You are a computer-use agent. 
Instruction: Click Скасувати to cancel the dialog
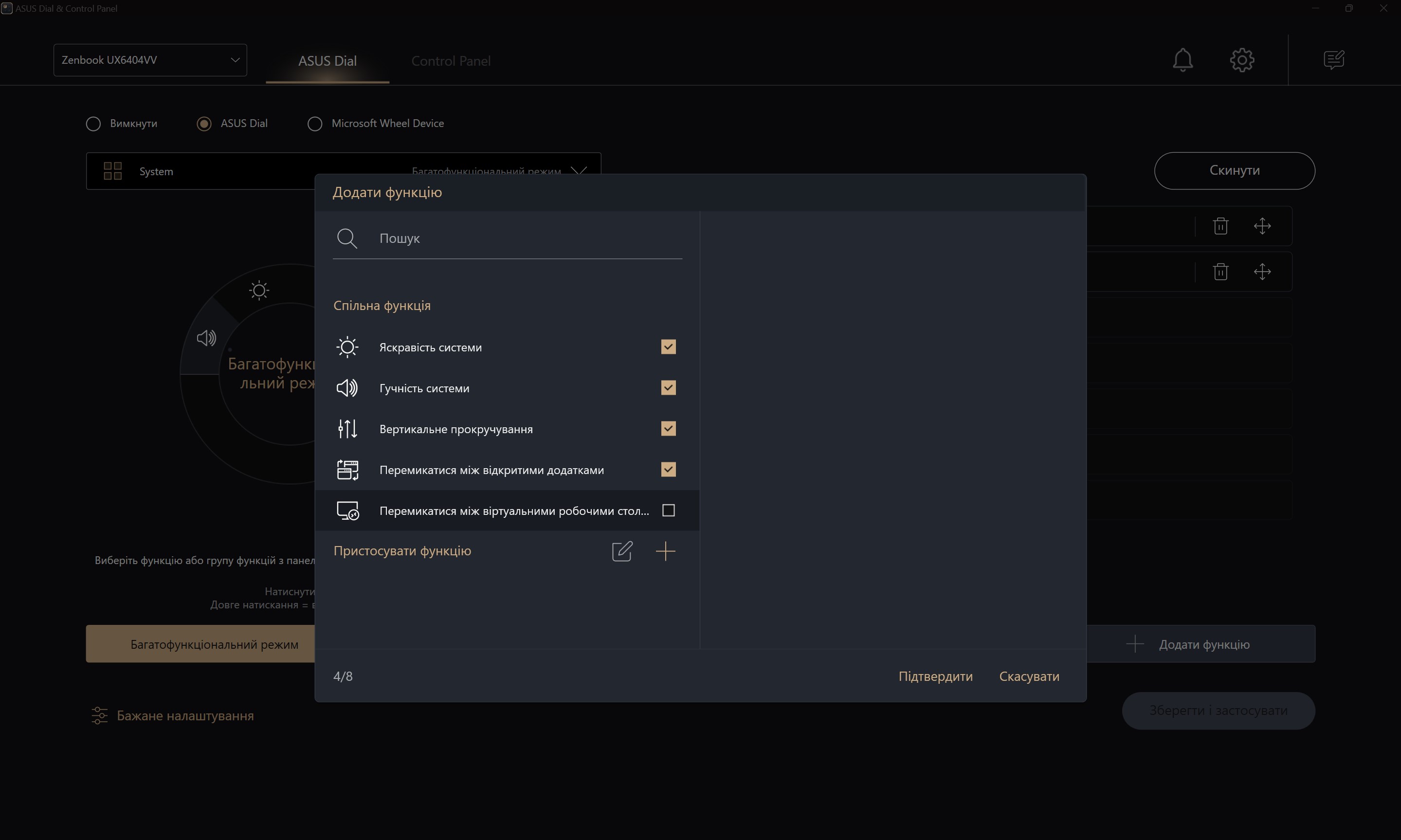(1029, 676)
